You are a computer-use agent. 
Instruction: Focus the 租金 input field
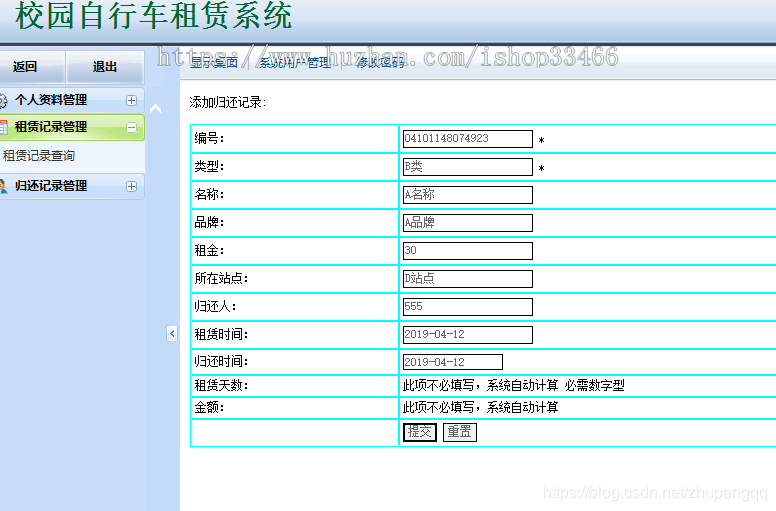(468, 251)
